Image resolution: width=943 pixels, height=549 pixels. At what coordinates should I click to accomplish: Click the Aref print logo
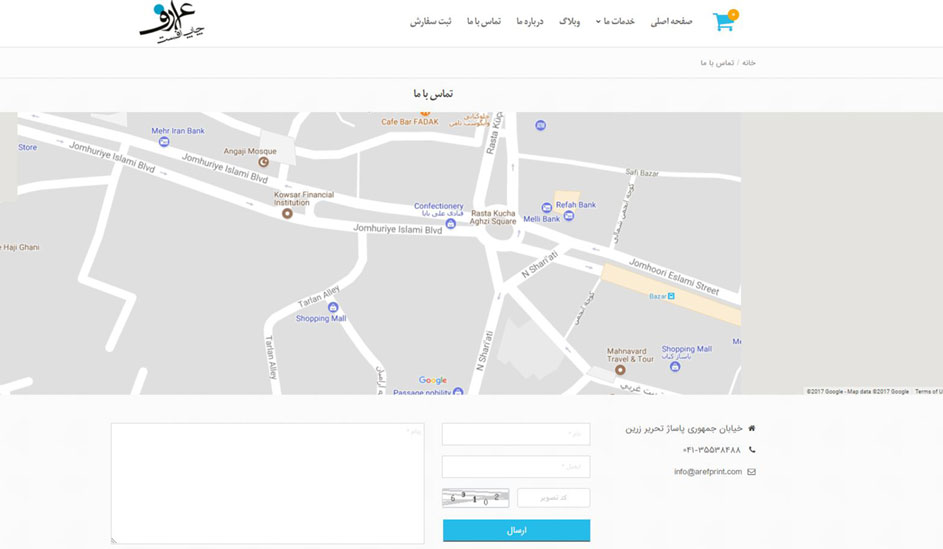pyautogui.click(x=171, y=23)
